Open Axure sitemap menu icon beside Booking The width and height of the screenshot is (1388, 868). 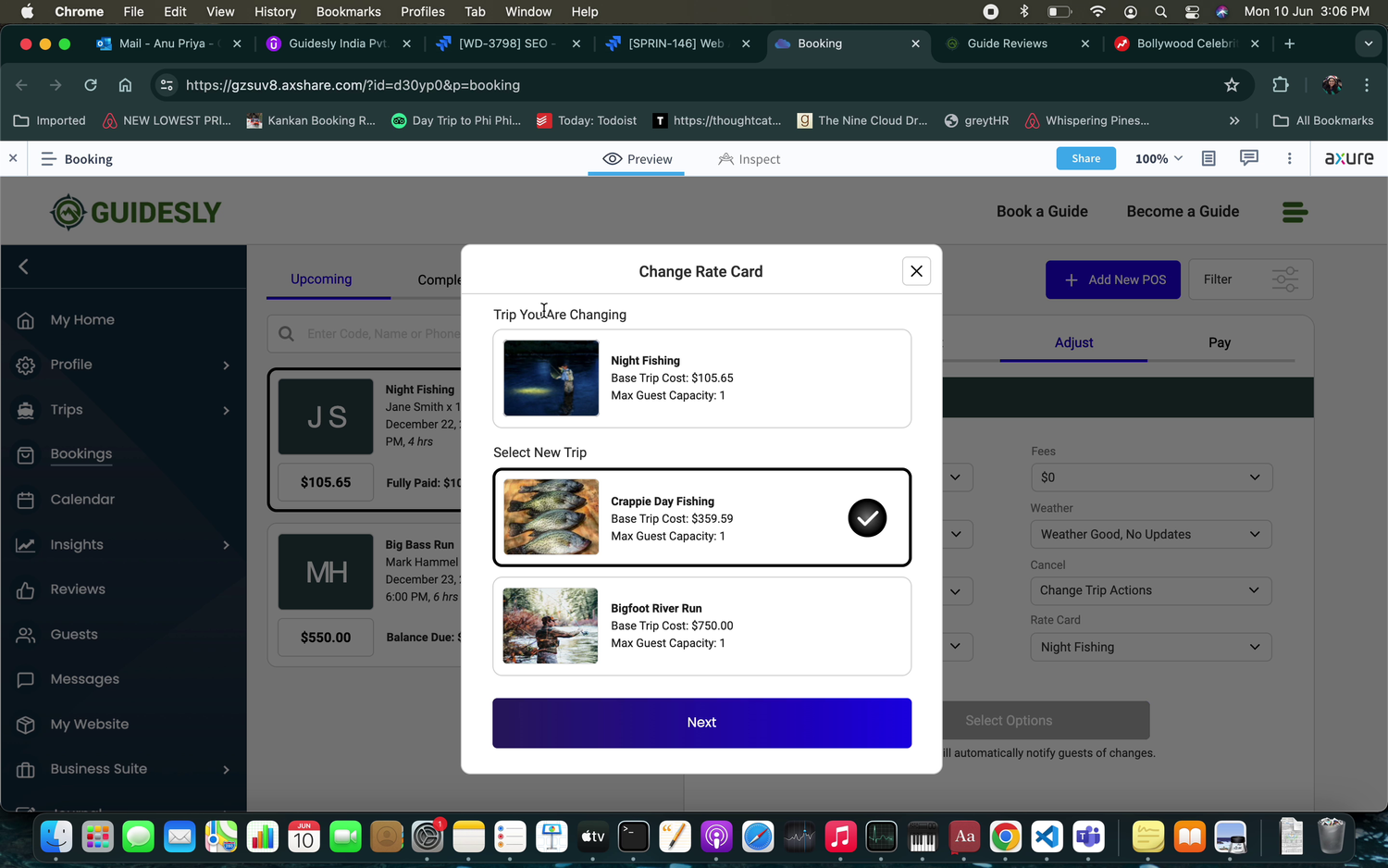(49, 159)
